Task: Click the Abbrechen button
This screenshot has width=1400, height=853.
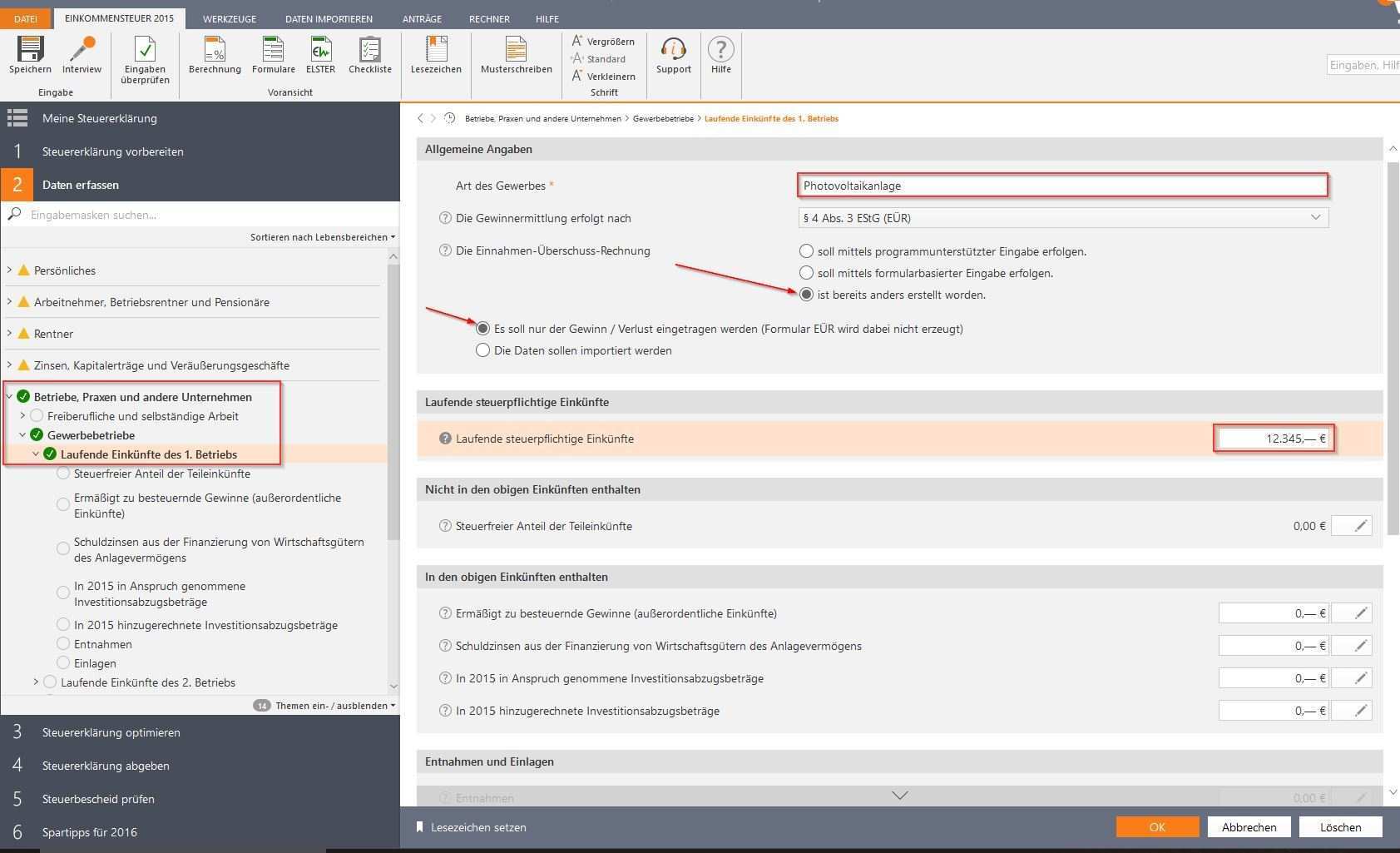Action: (x=1249, y=827)
